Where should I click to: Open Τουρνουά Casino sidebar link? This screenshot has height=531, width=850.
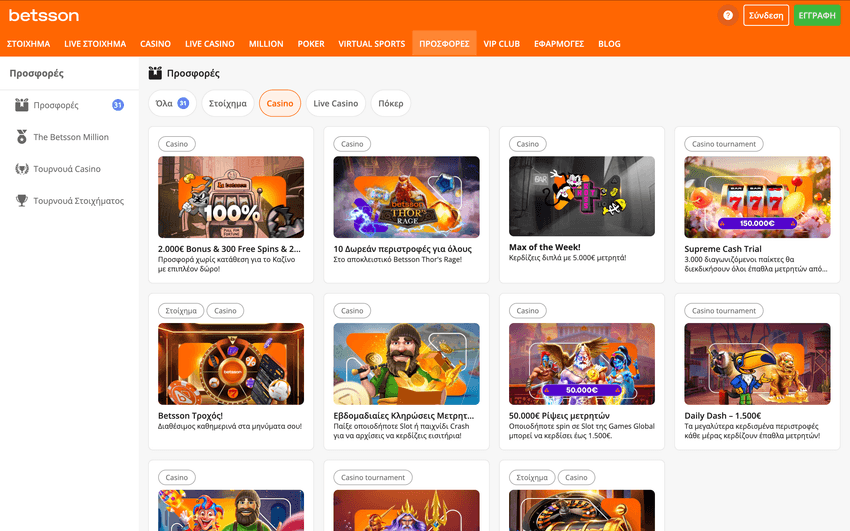(69, 169)
